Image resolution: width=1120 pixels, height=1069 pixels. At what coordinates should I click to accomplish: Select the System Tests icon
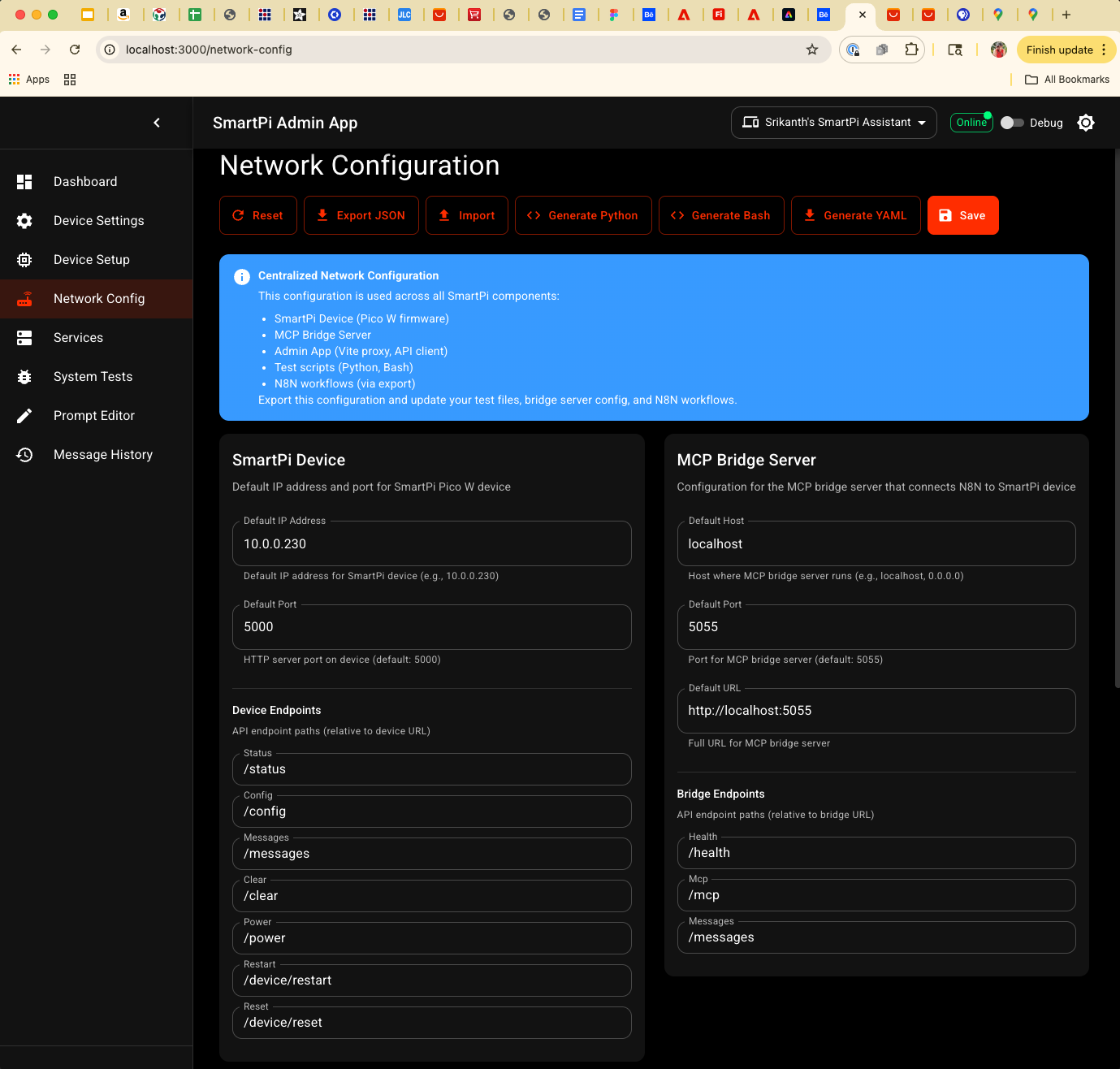pyautogui.click(x=24, y=376)
